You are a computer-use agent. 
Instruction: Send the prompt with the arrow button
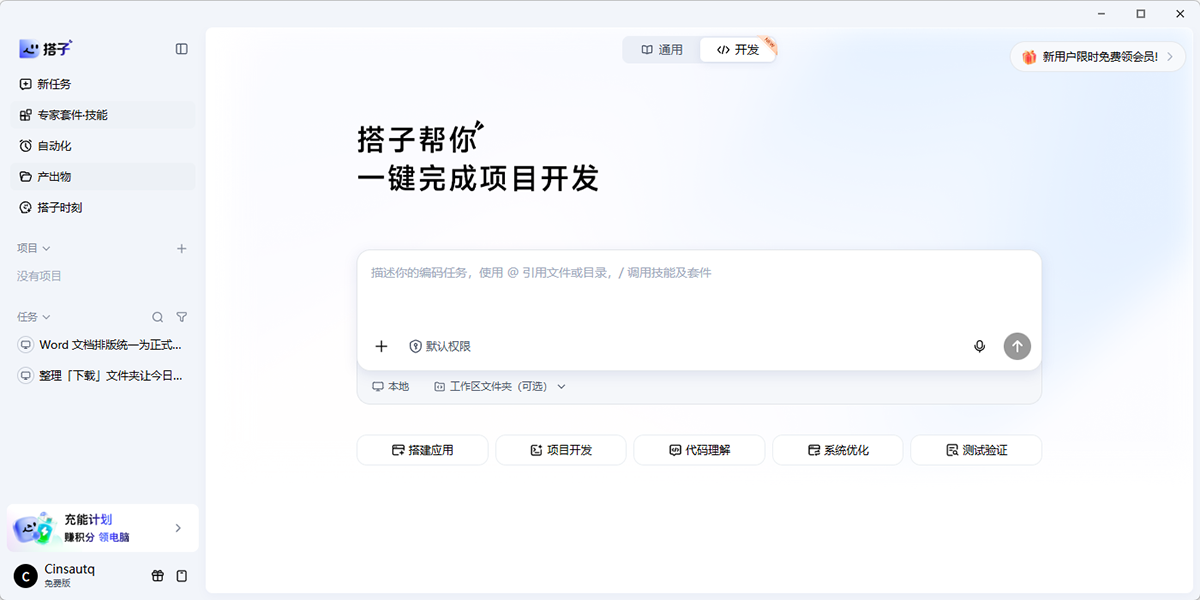[x=1017, y=346]
